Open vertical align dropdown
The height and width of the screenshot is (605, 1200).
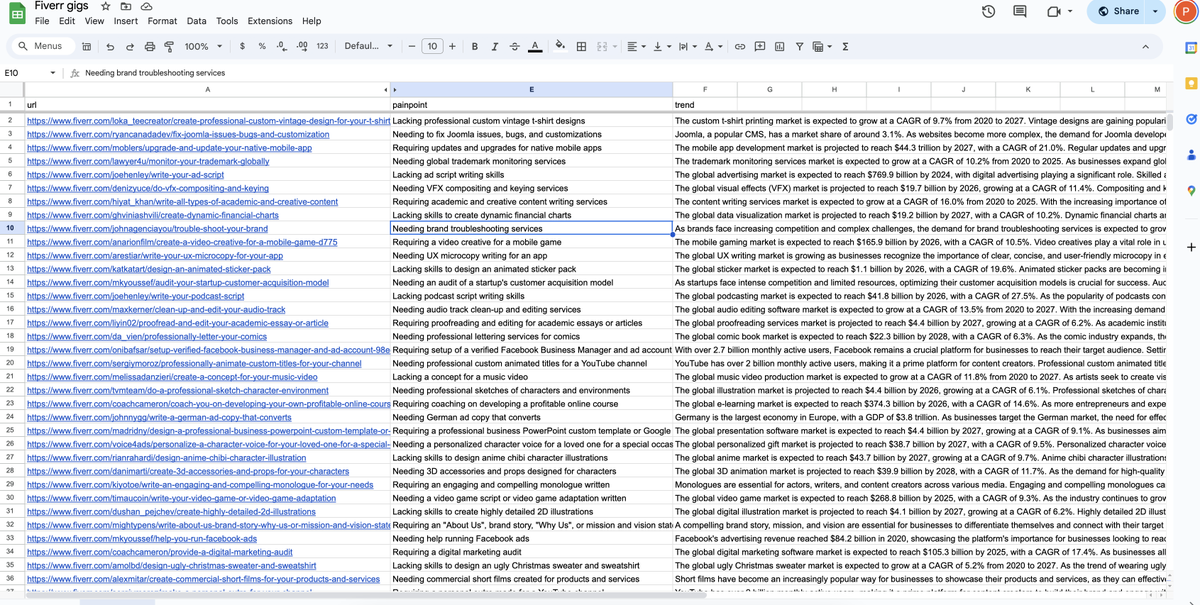coord(662,46)
